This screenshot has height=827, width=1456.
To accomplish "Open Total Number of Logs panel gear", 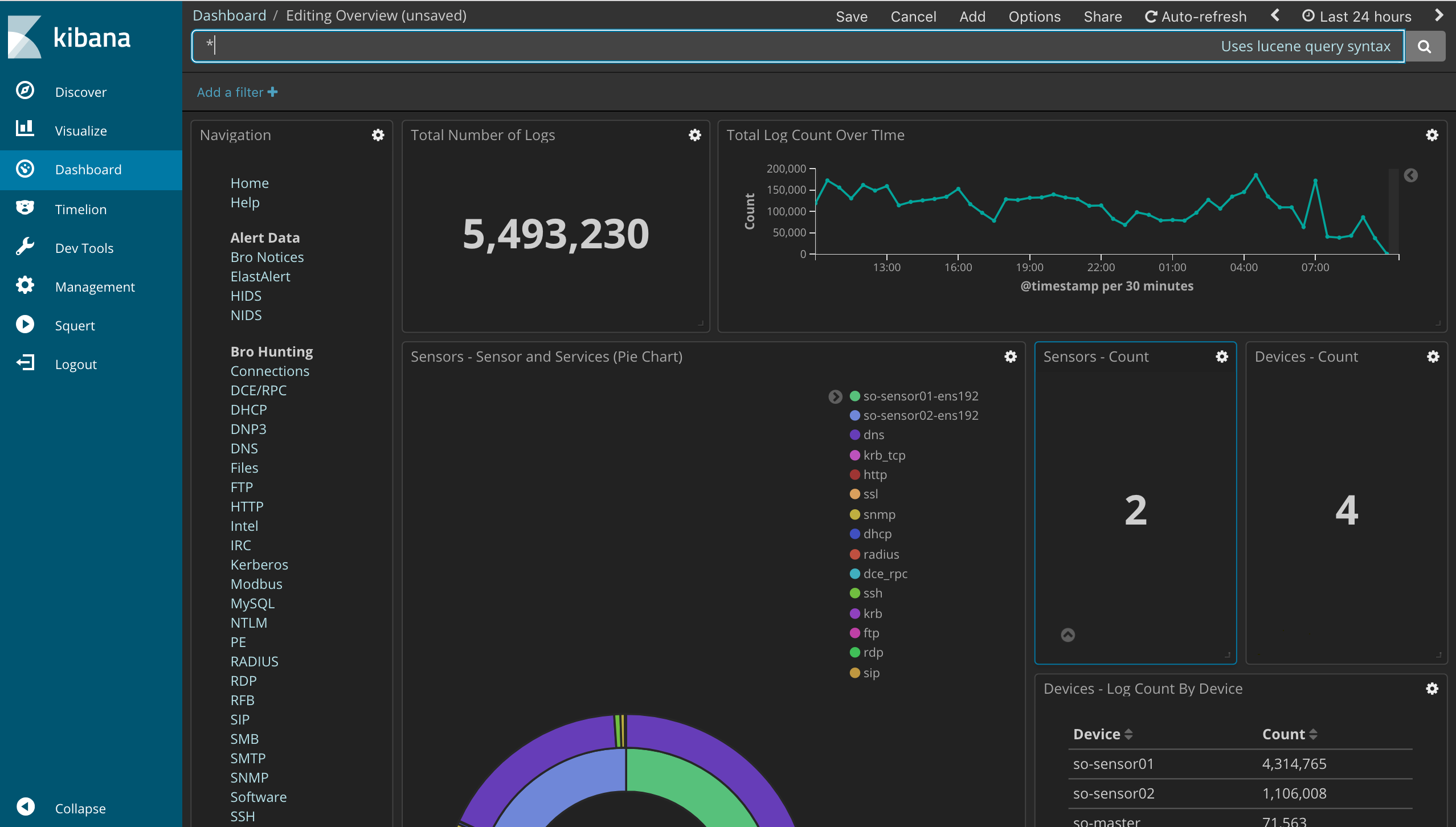I will (695, 135).
